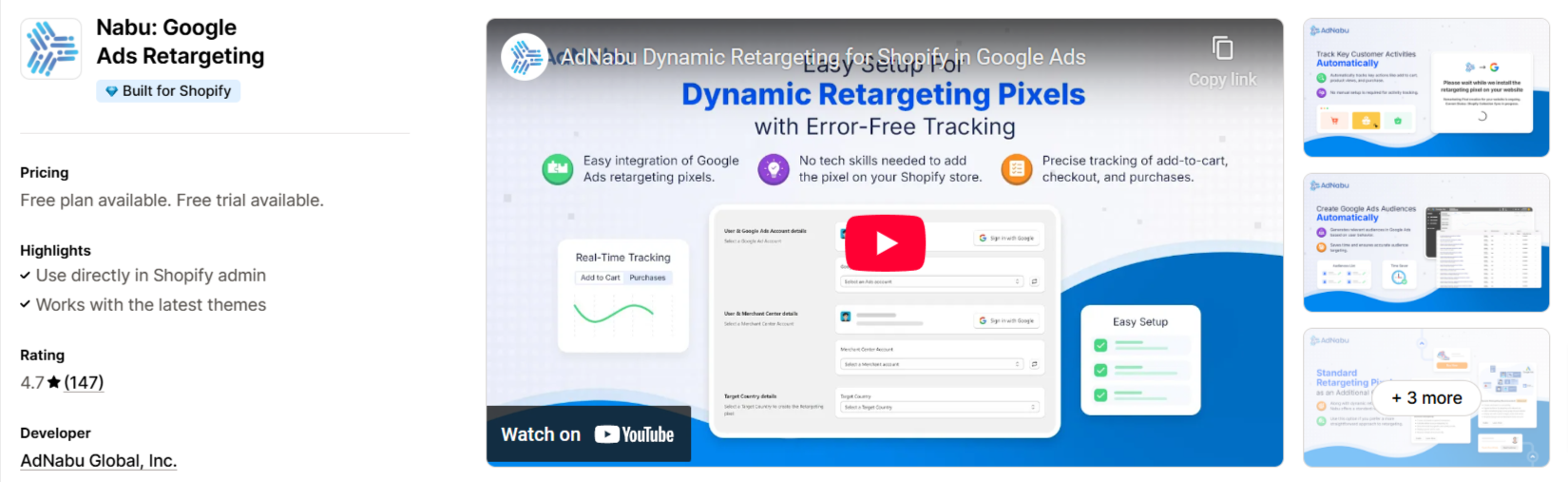Click the purple lightbulb icon in video
1568x482 pixels.
coord(774,169)
